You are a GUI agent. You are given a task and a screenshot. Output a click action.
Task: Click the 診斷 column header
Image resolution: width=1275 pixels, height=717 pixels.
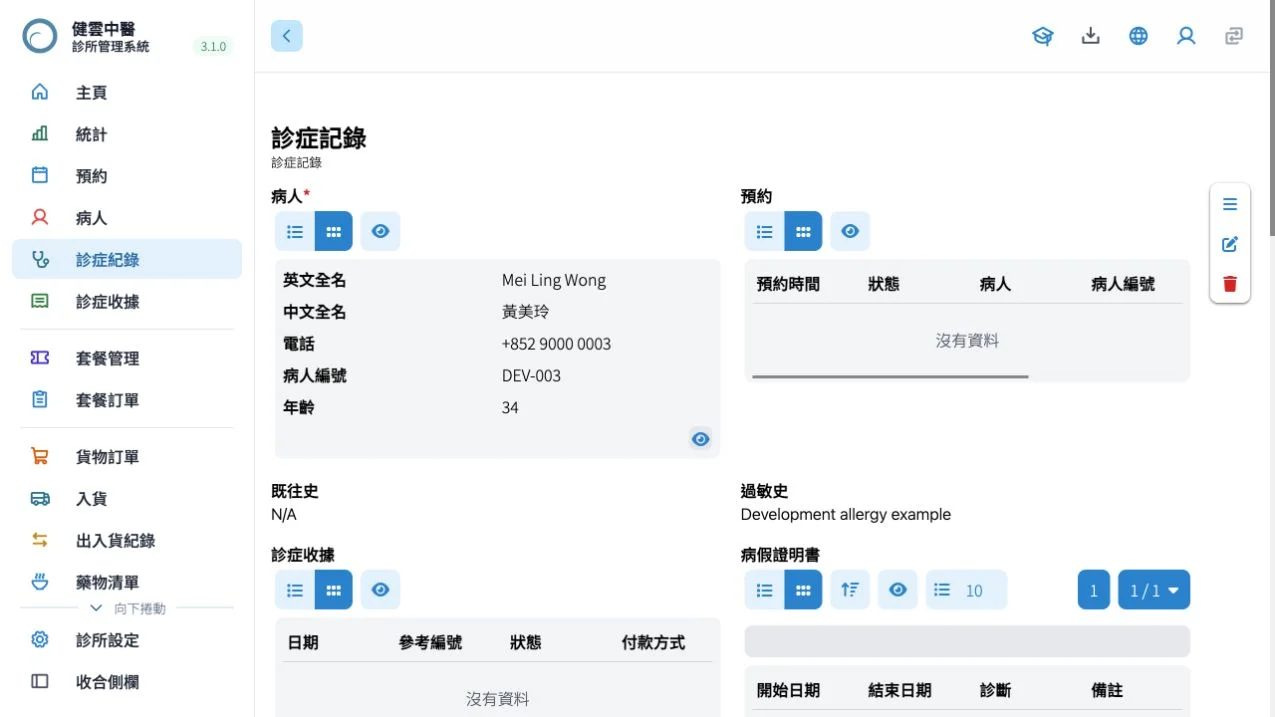tap(996, 691)
